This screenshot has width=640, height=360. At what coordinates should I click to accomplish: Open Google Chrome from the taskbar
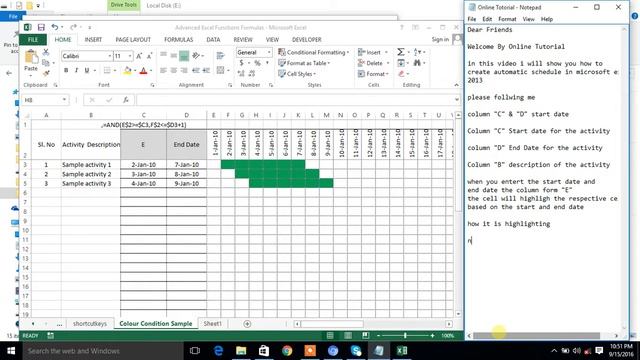pos(287,351)
